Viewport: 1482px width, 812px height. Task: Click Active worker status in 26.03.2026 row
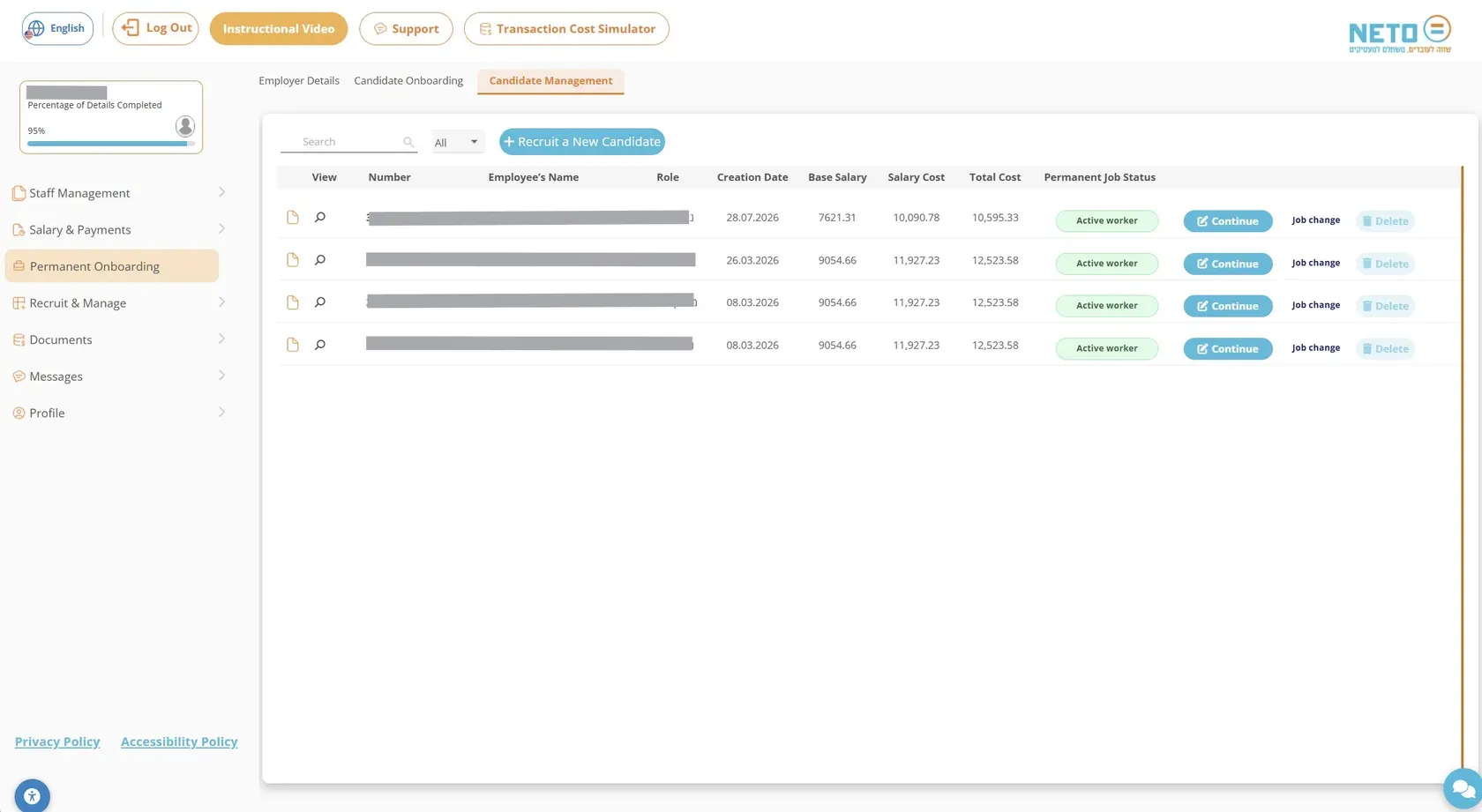coord(1107,264)
